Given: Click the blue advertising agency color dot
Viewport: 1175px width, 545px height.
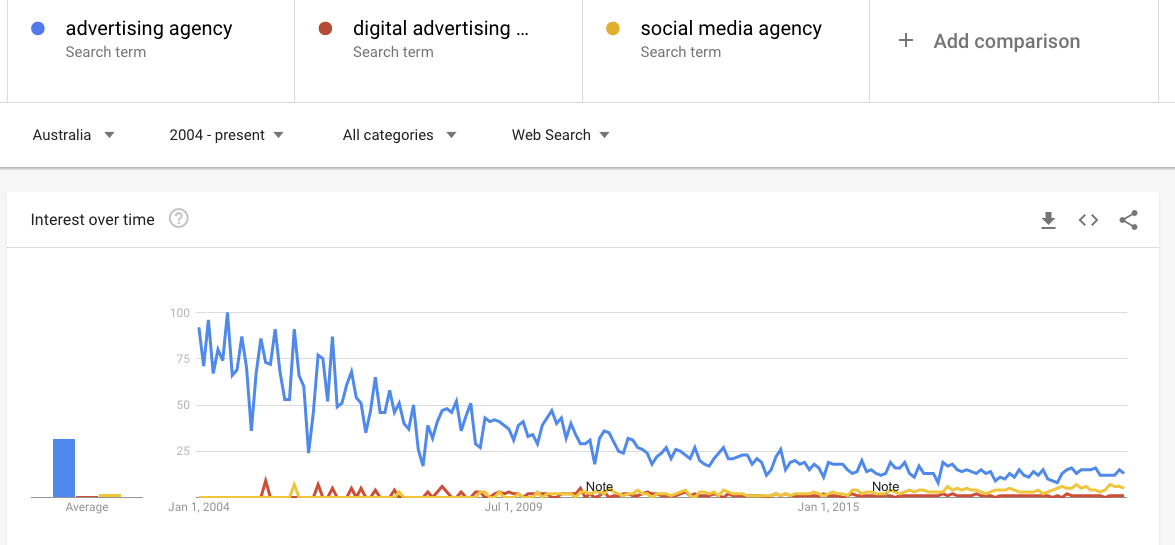Looking at the screenshot, I should point(39,29).
